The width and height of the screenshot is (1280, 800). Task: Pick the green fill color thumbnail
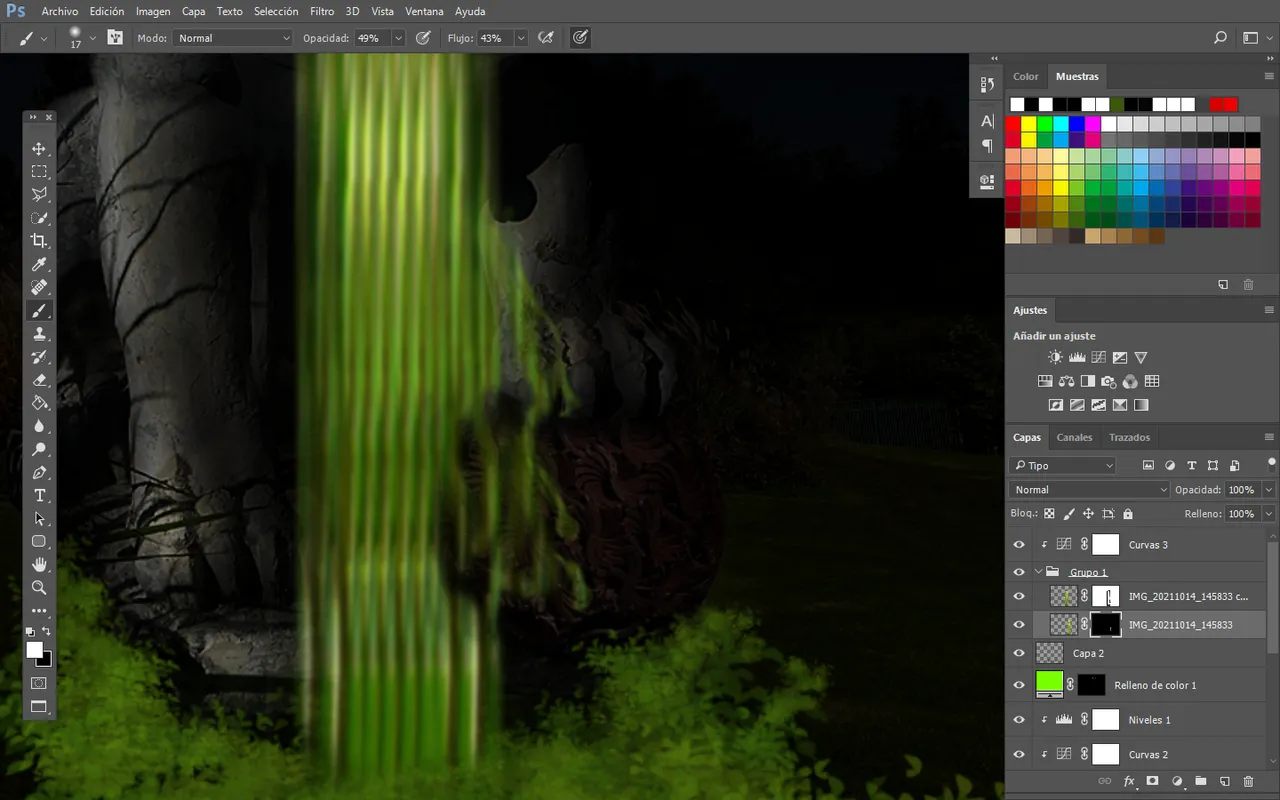click(x=1050, y=684)
